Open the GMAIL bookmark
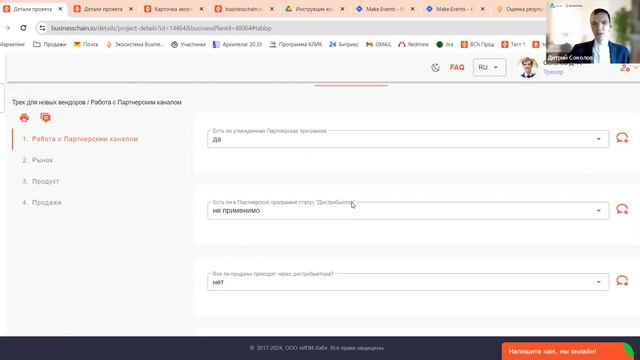640x360 pixels. coord(378,44)
